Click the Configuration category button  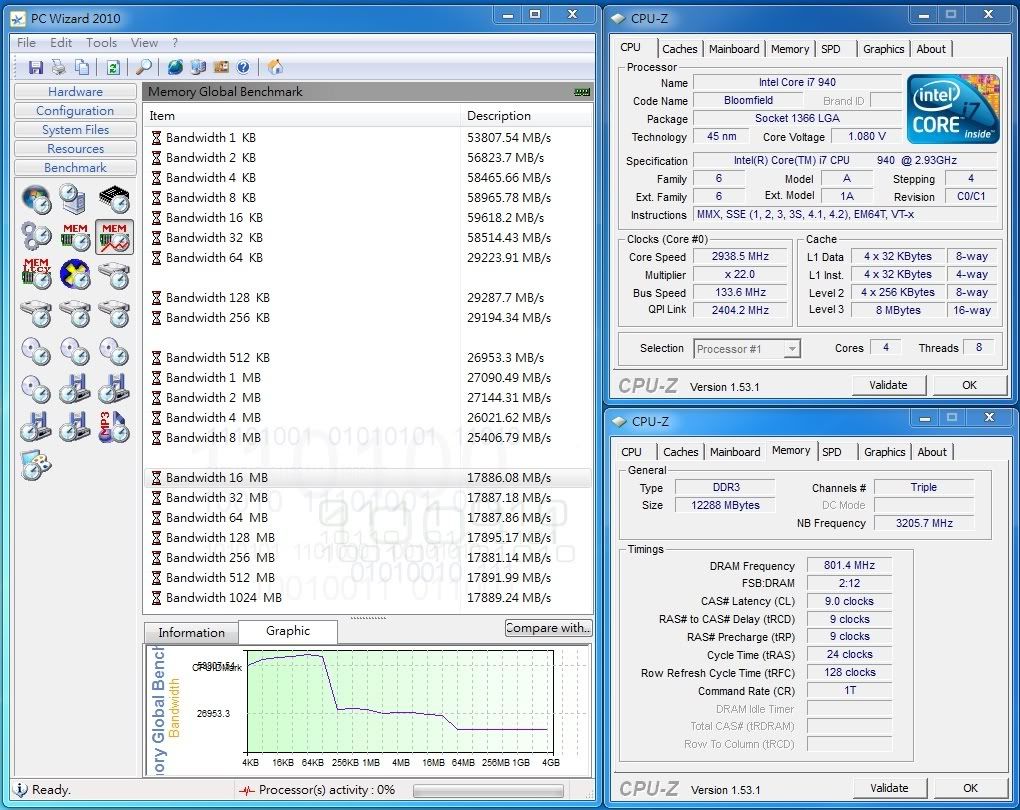[75, 111]
